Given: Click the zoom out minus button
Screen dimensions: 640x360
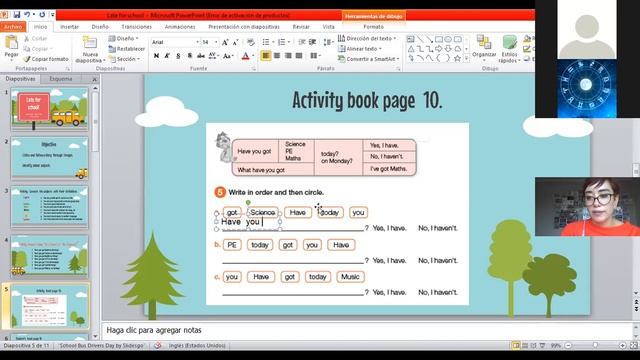Looking at the screenshot, I should pyautogui.click(x=568, y=346).
